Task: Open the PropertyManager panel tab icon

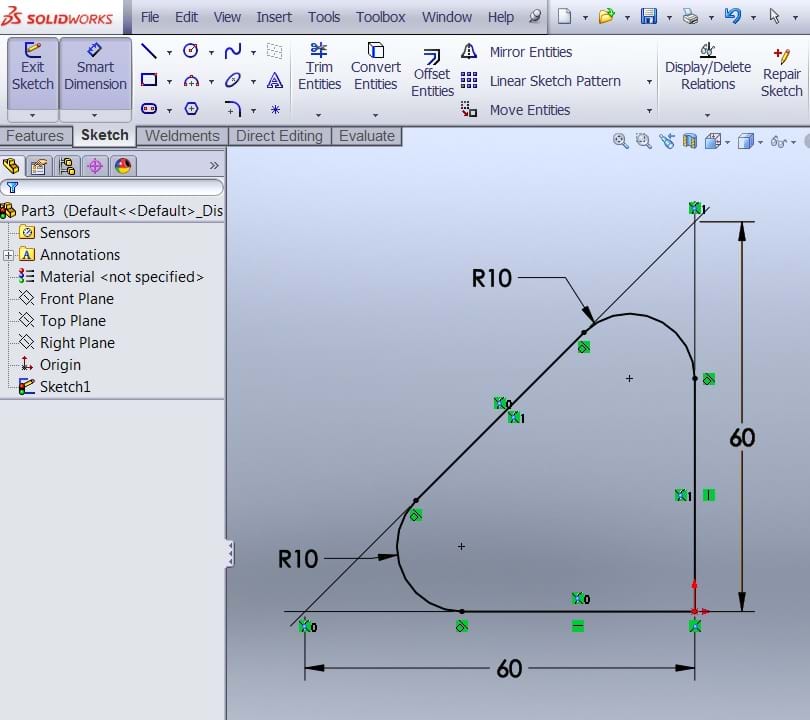Action: [39, 166]
